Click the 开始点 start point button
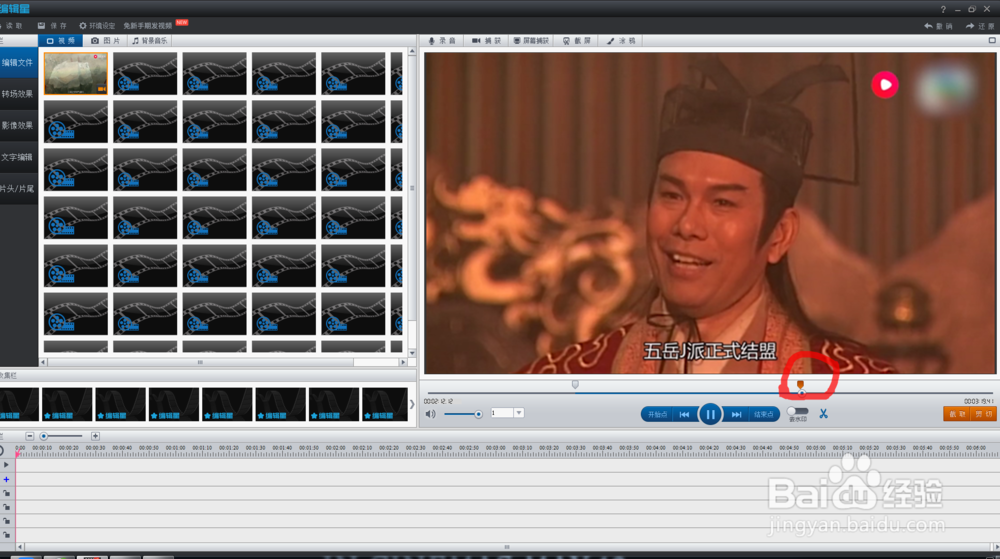Image resolution: width=1000 pixels, height=559 pixels. (657, 414)
